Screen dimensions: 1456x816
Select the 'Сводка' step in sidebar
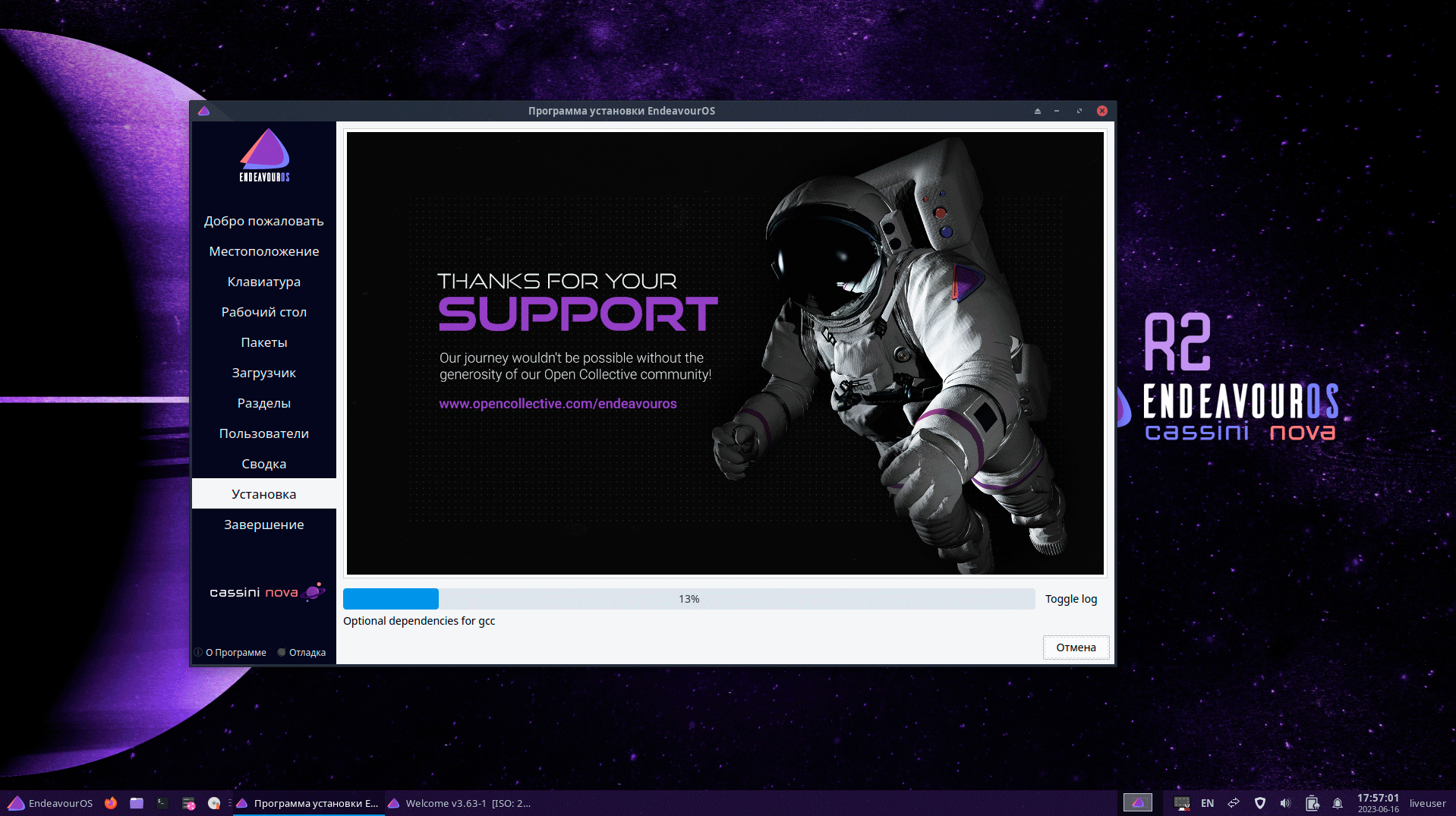coord(264,464)
